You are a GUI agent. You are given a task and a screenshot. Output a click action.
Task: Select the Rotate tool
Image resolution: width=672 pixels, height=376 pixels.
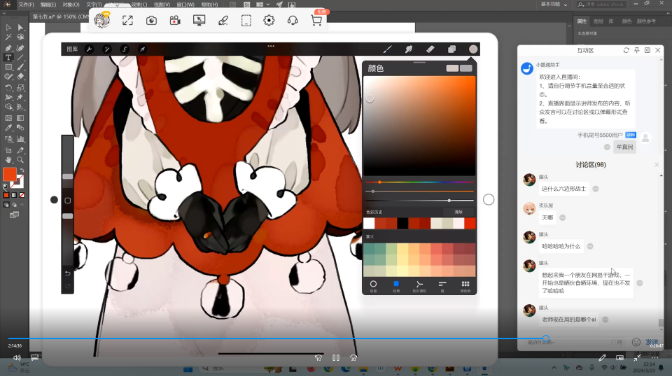[8, 87]
